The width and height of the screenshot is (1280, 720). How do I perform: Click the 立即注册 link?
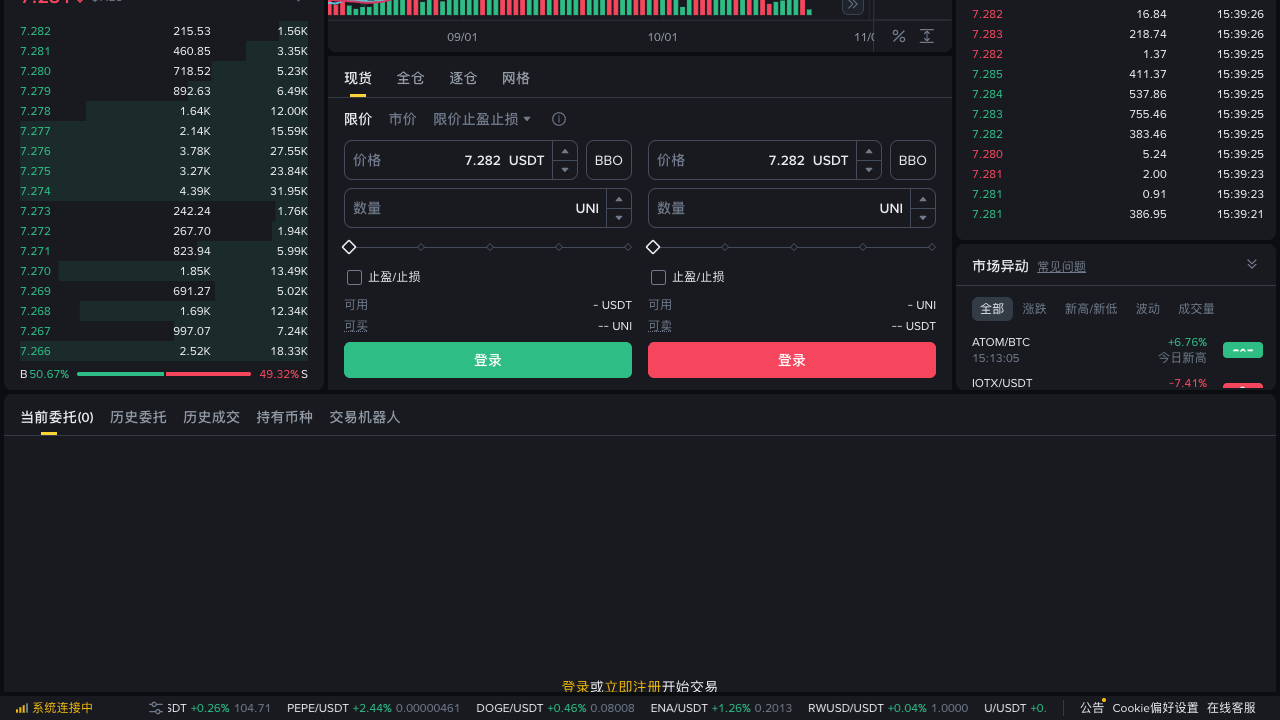tap(633, 687)
